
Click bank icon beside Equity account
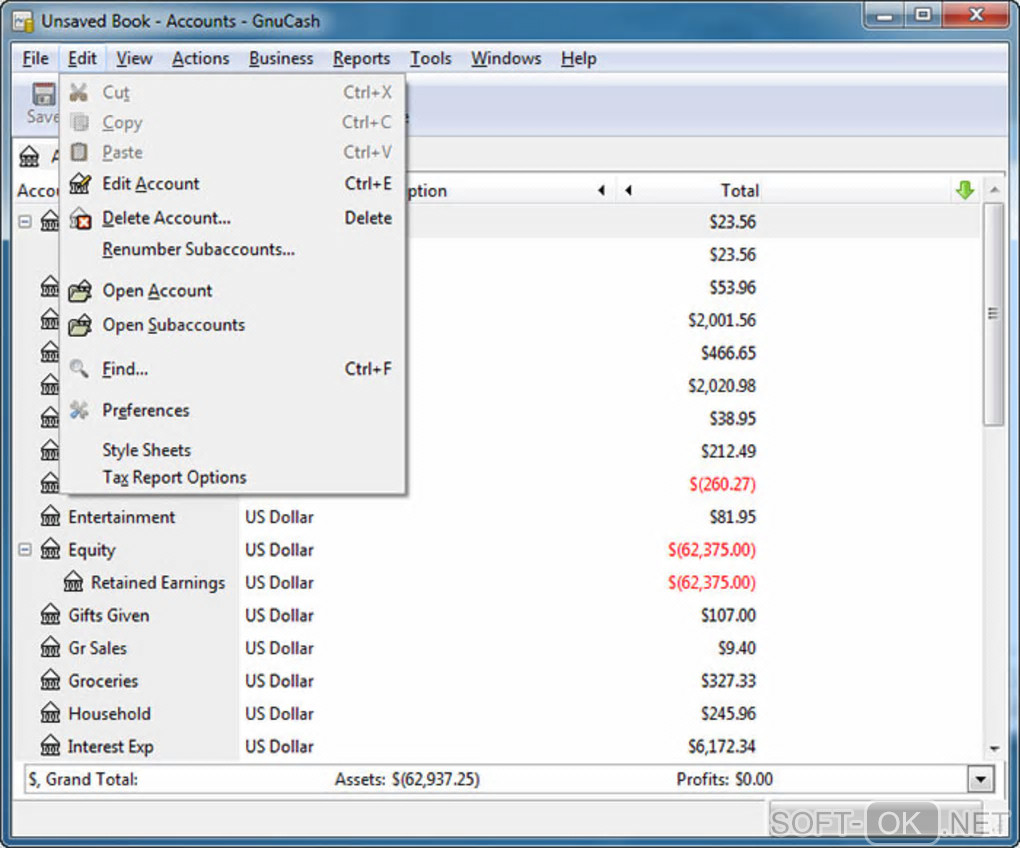click(x=50, y=550)
